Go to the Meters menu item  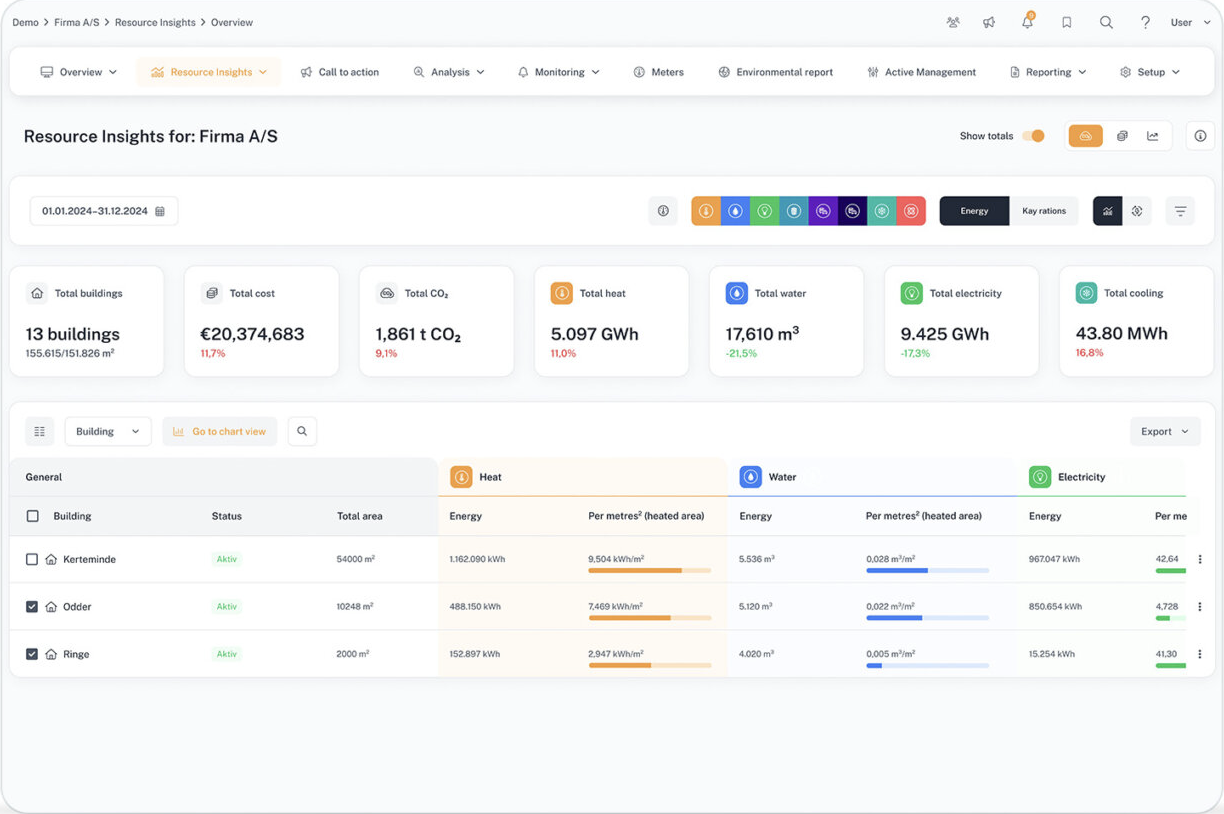(659, 72)
